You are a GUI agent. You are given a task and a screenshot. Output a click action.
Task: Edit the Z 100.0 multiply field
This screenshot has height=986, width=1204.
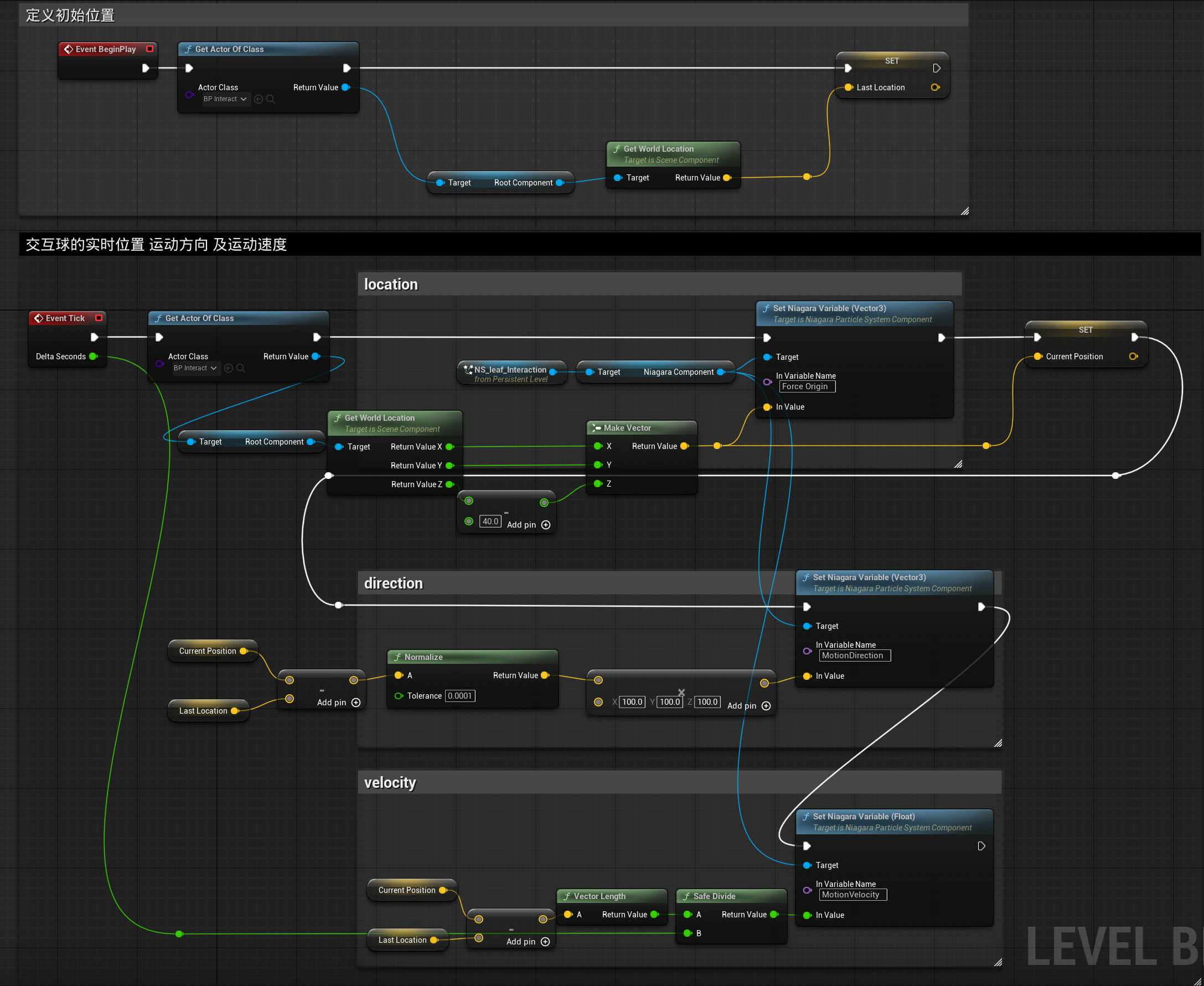tap(707, 702)
